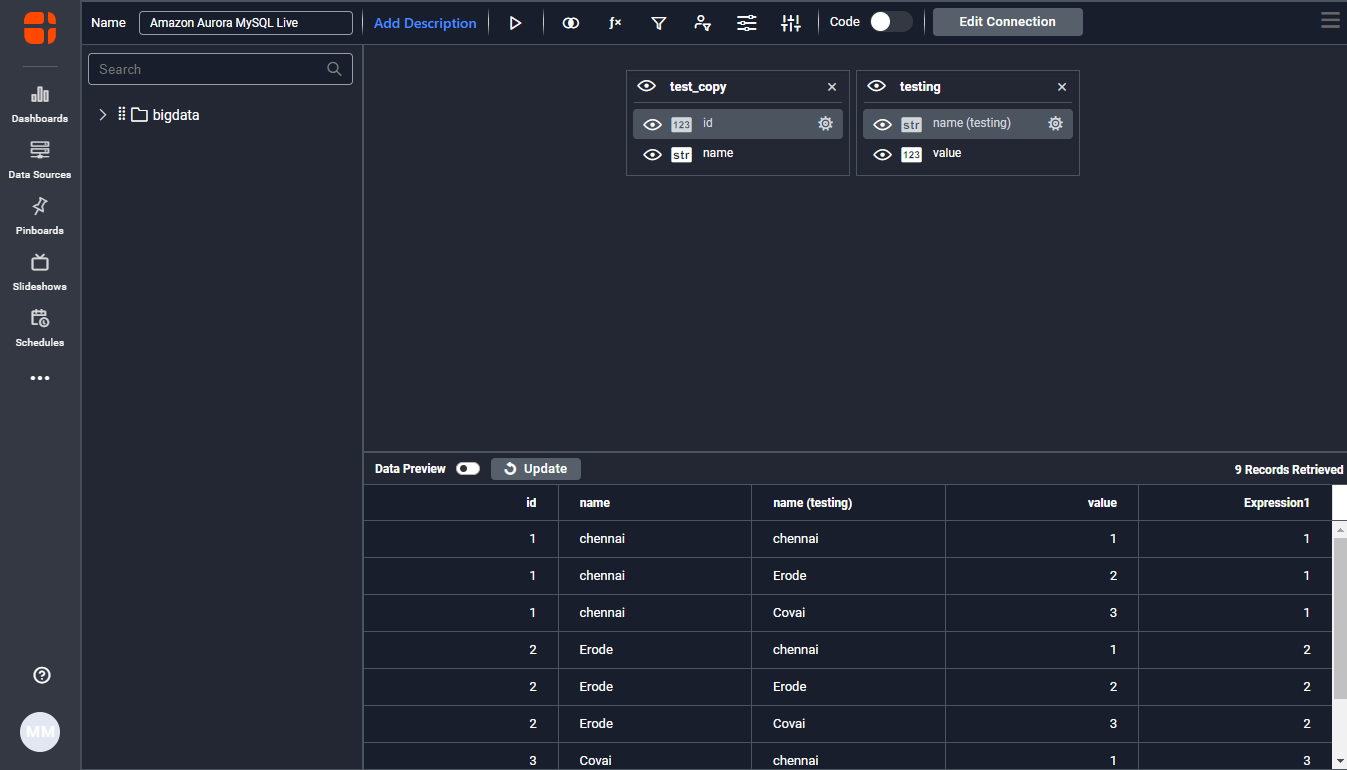Image resolution: width=1347 pixels, height=770 pixels.
Task: Expand the more options ellipsis in sidebar
Action: [x=40, y=379]
